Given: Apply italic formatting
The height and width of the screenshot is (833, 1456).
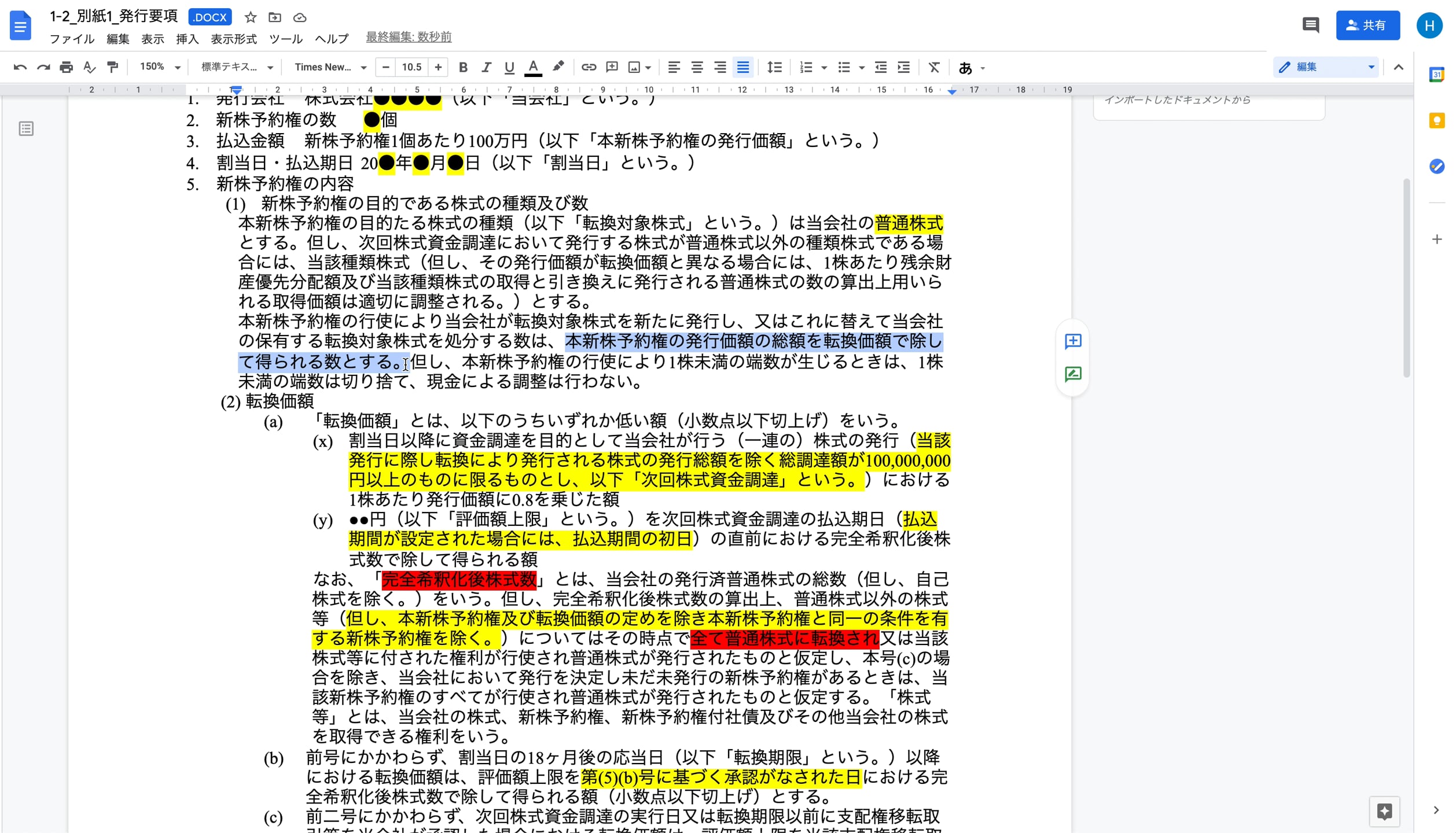Looking at the screenshot, I should [x=486, y=67].
